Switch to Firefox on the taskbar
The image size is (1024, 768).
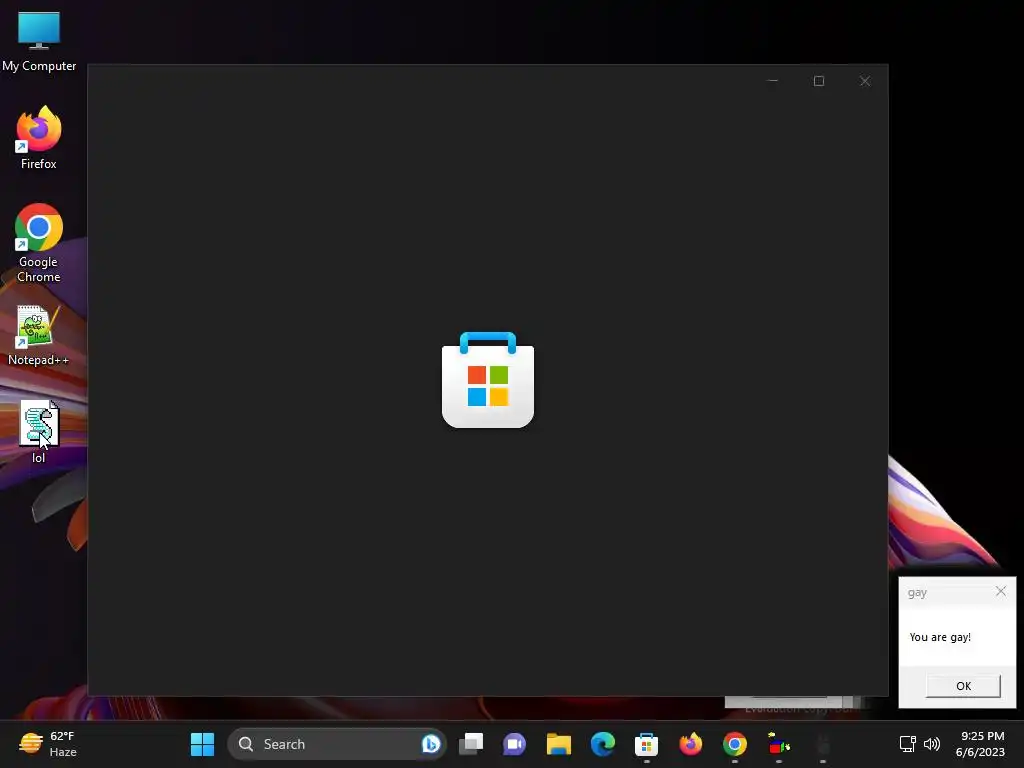tap(690, 744)
